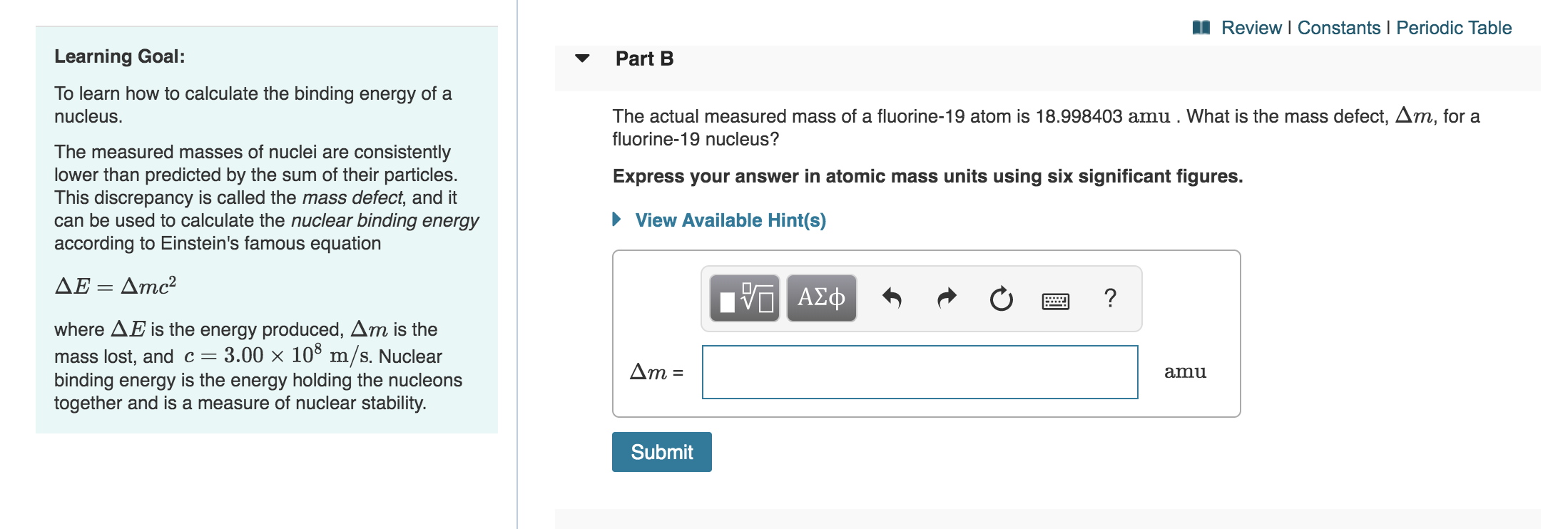The image size is (1568, 529).
Task: Toggle the hints disclosure triangle open
Action: [618, 220]
